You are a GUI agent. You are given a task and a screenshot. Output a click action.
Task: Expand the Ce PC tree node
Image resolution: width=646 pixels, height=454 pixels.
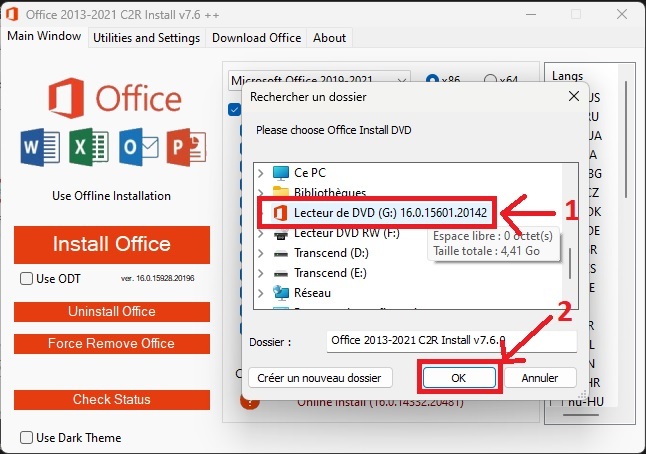[x=261, y=173]
